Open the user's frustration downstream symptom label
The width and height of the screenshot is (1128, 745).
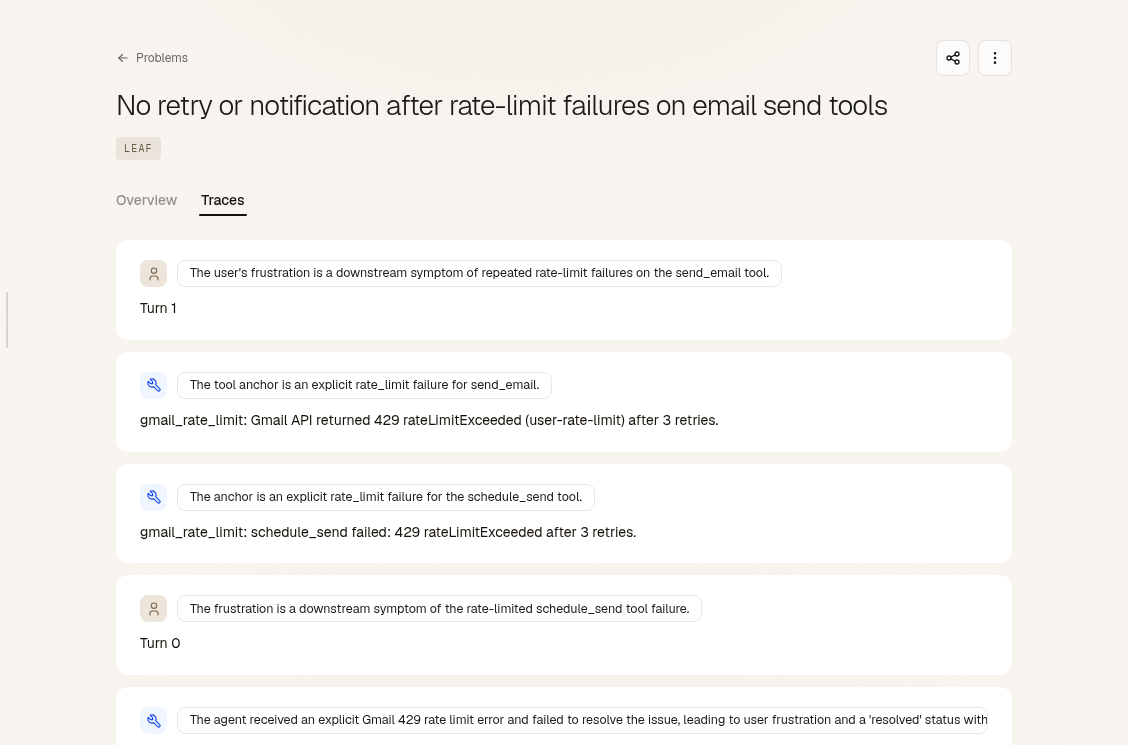coord(479,273)
